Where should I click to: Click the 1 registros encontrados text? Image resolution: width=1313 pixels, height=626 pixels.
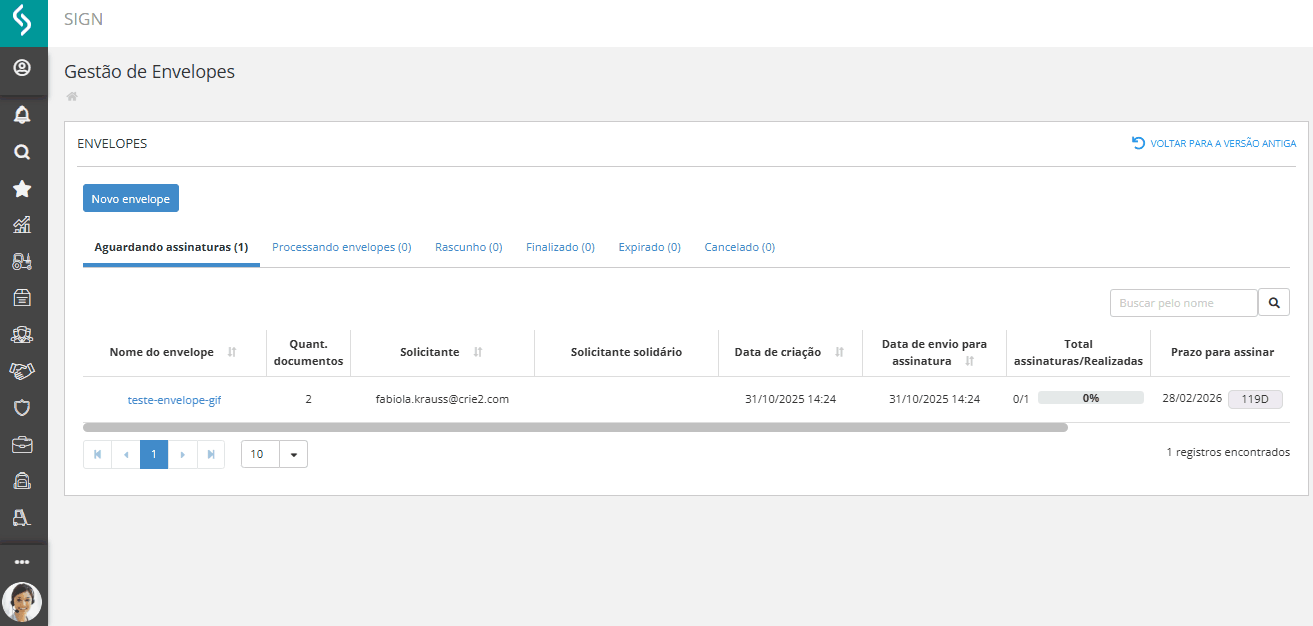(x=1228, y=453)
